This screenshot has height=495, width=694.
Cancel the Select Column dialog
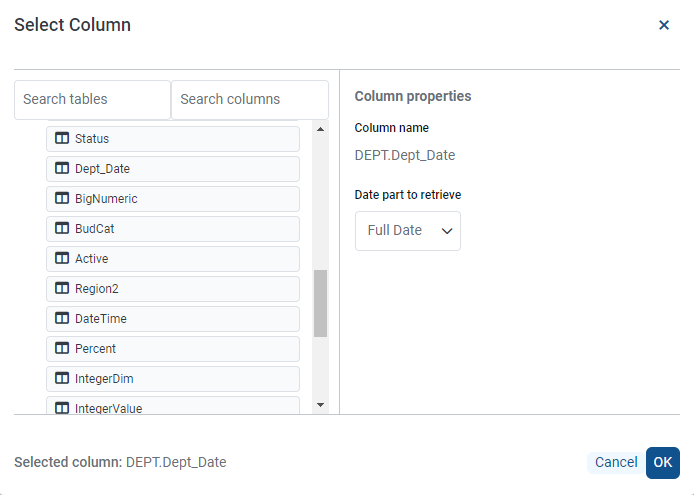(x=616, y=462)
